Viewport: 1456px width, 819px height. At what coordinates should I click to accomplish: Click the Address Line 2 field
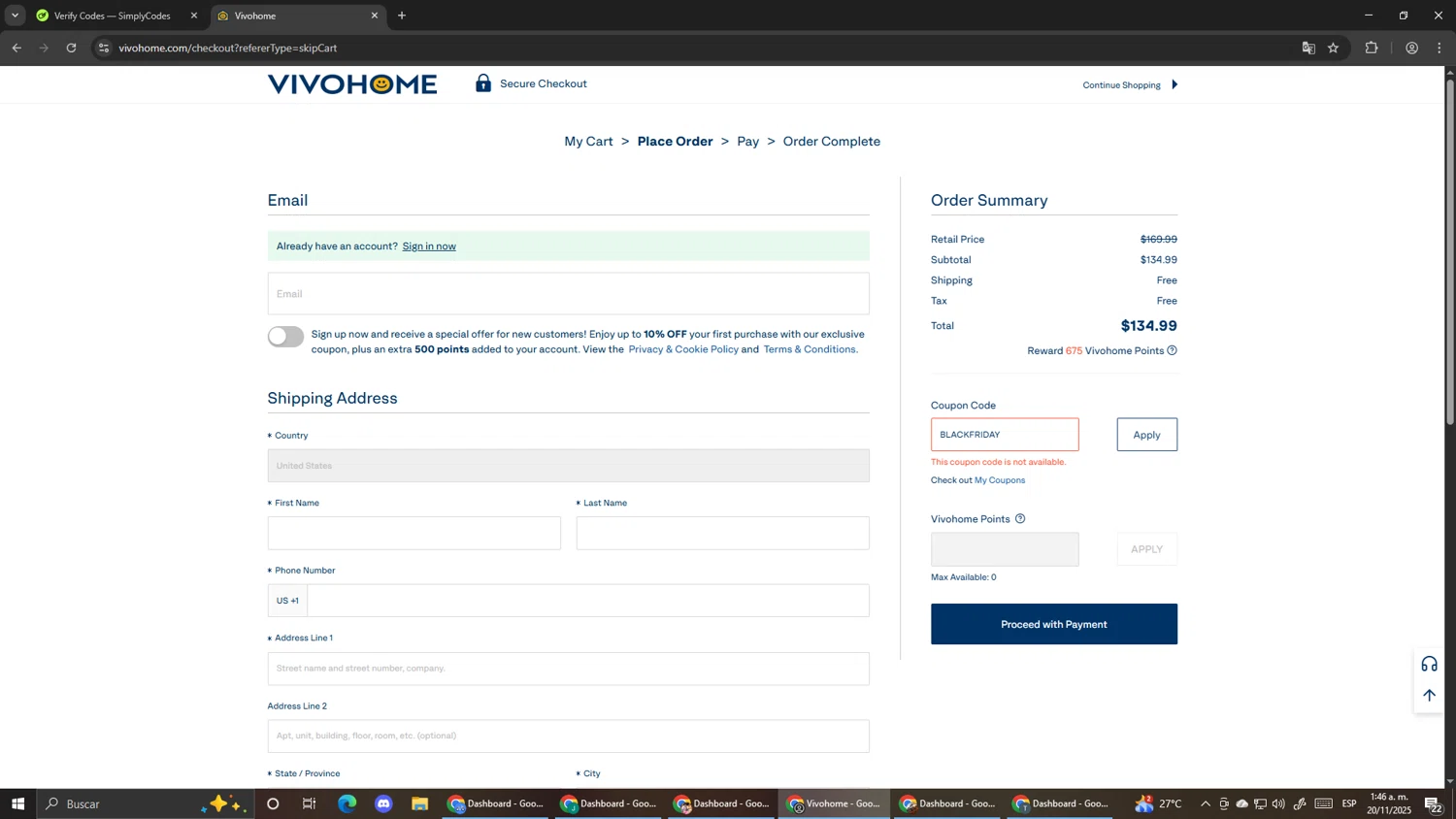click(568, 737)
